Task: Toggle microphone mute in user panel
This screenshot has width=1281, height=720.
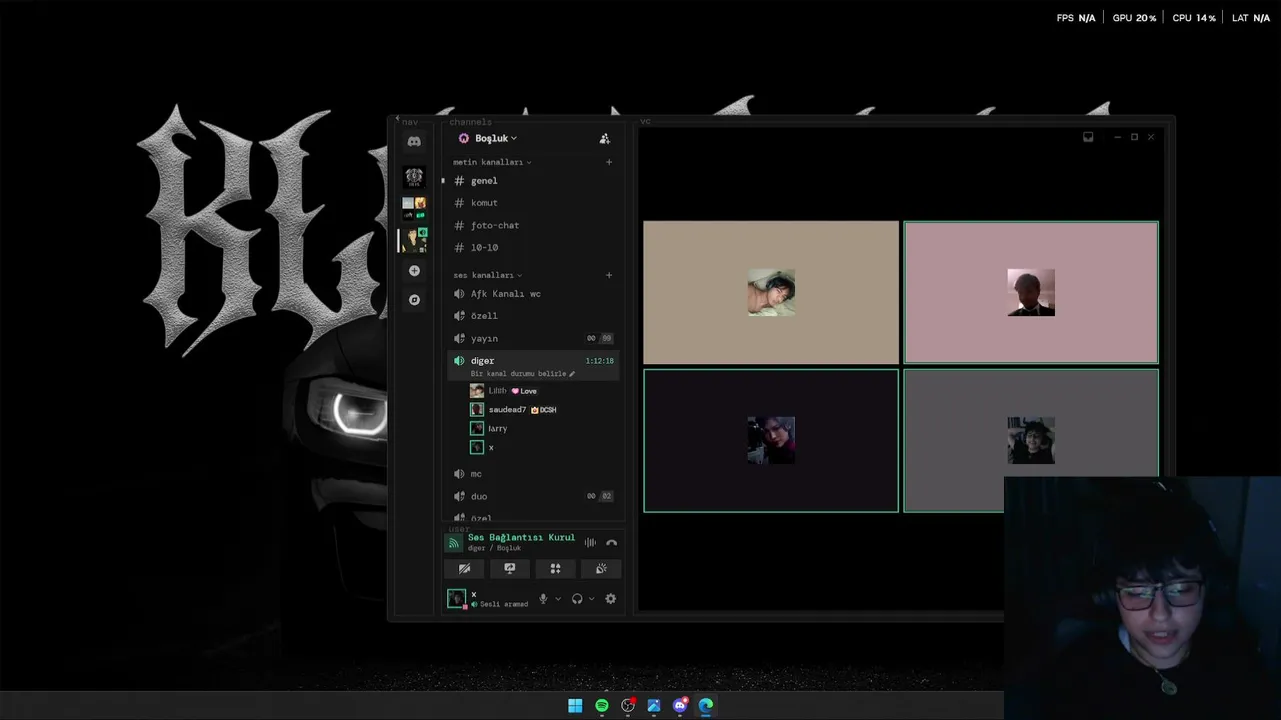Action: click(x=543, y=599)
